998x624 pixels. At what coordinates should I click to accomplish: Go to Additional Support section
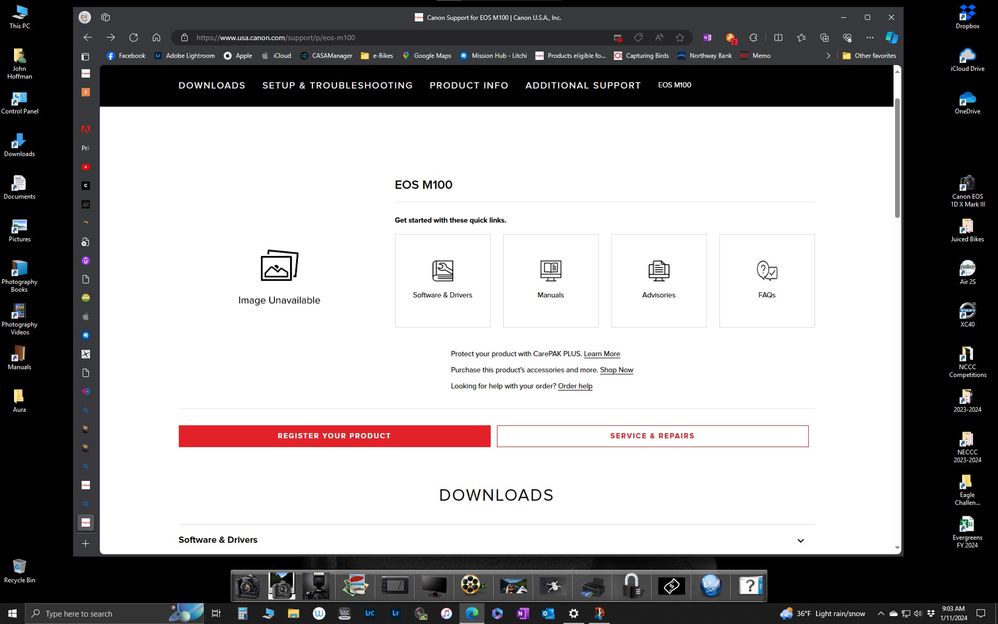tap(583, 85)
